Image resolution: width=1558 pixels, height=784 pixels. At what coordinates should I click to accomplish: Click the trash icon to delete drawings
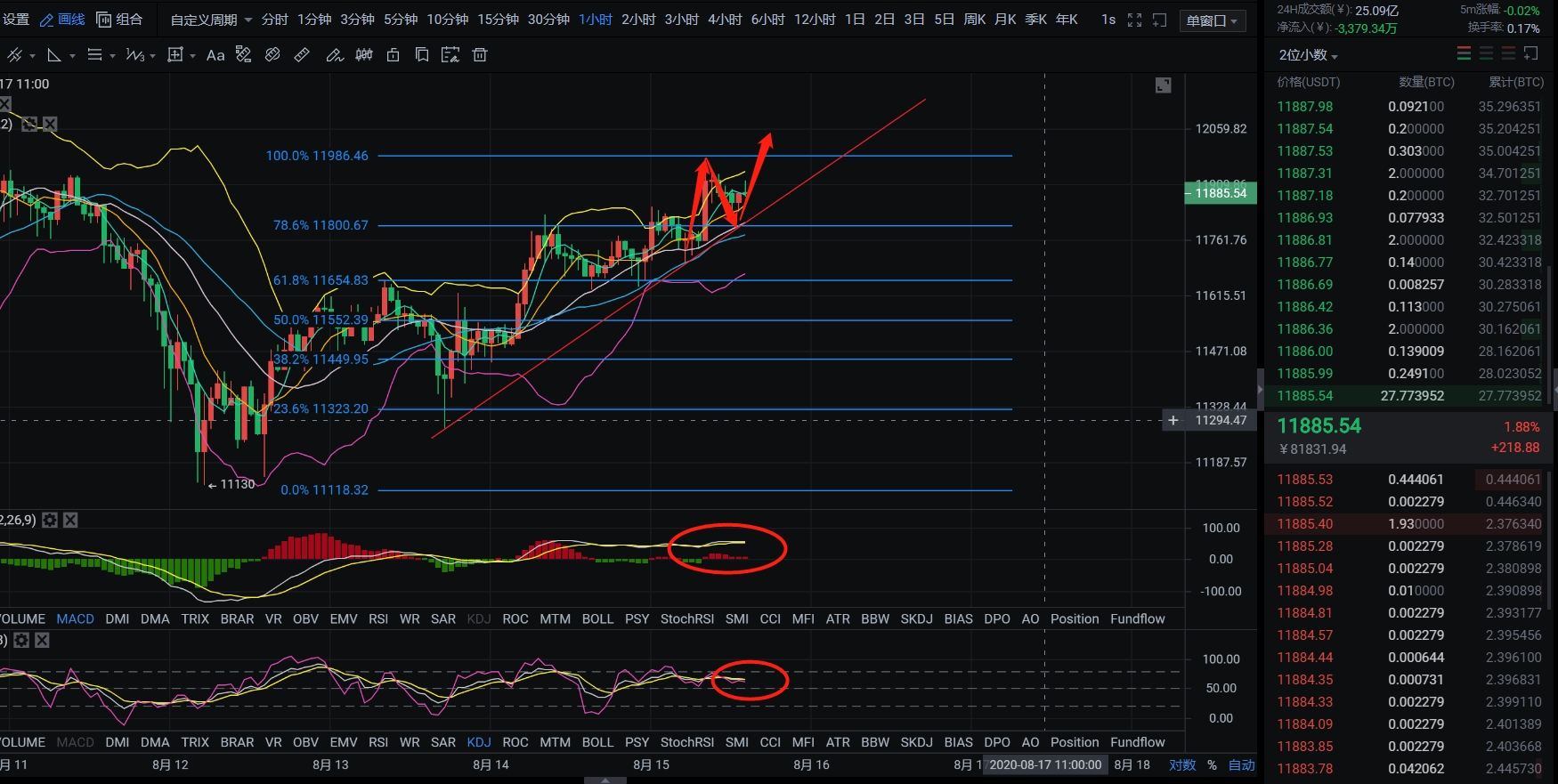coord(480,55)
